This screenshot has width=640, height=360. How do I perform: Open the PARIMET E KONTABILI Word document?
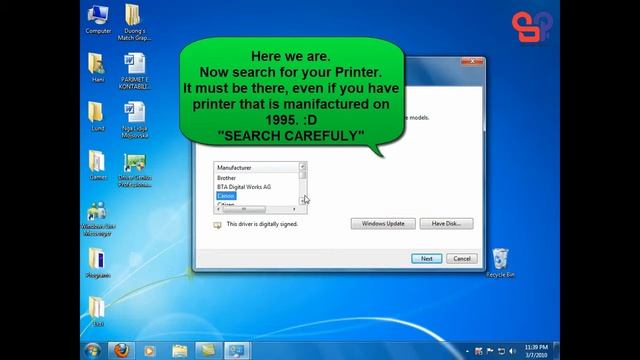(x=134, y=71)
